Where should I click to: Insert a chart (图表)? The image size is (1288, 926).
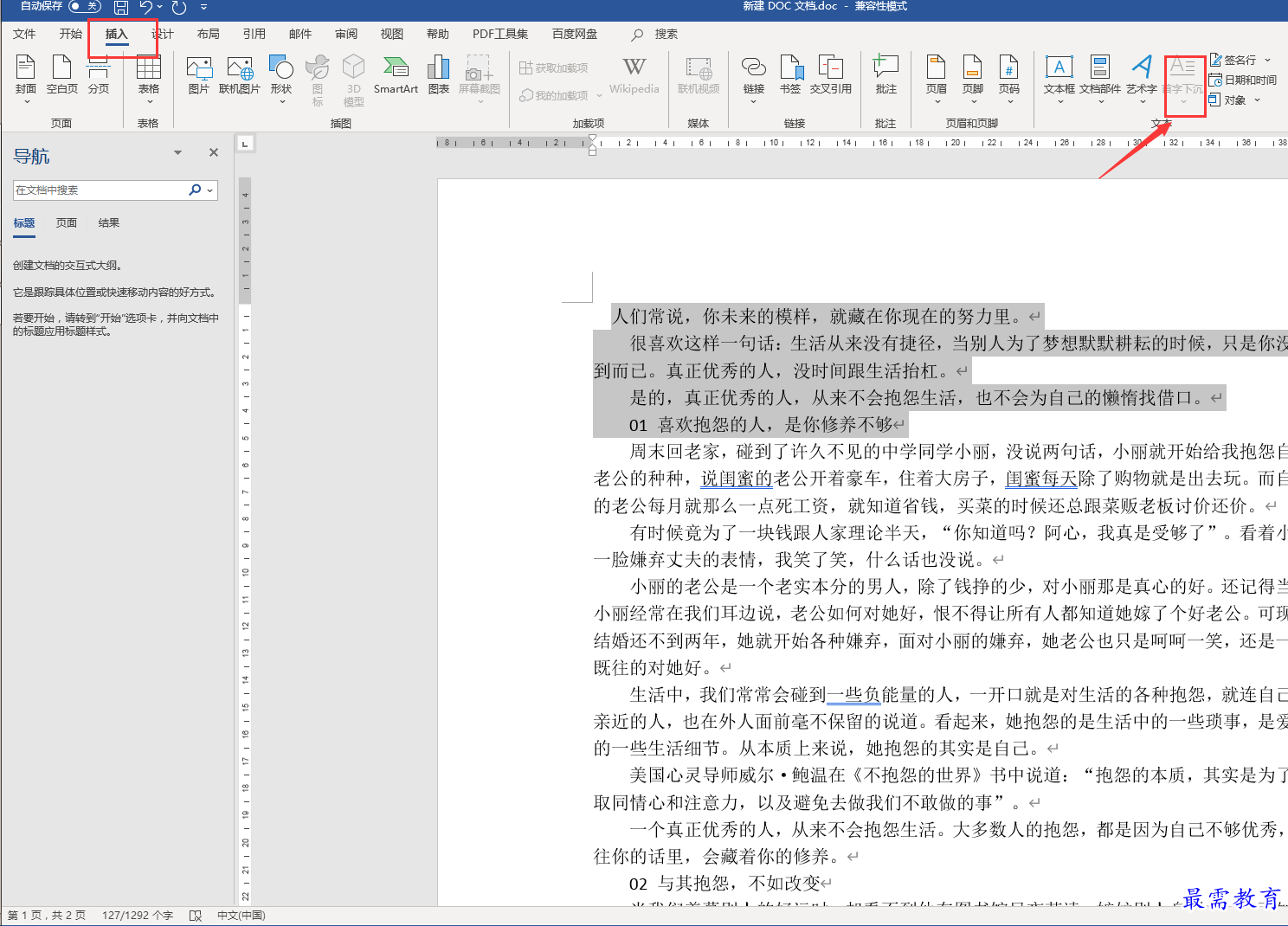coord(439,76)
